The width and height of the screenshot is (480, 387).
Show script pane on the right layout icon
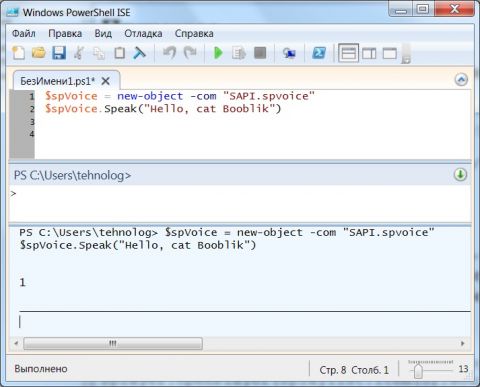click(x=369, y=53)
